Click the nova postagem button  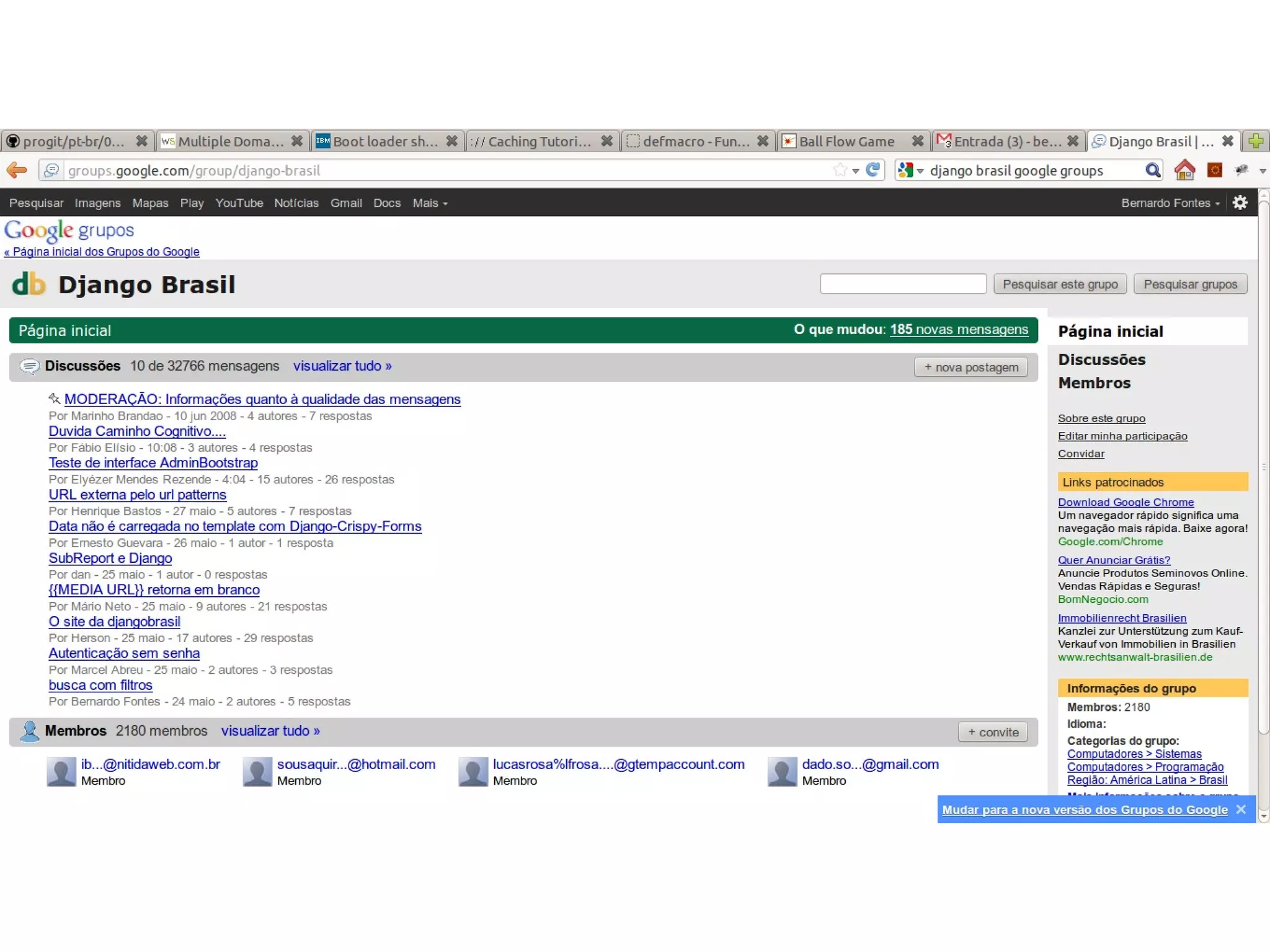tap(970, 367)
